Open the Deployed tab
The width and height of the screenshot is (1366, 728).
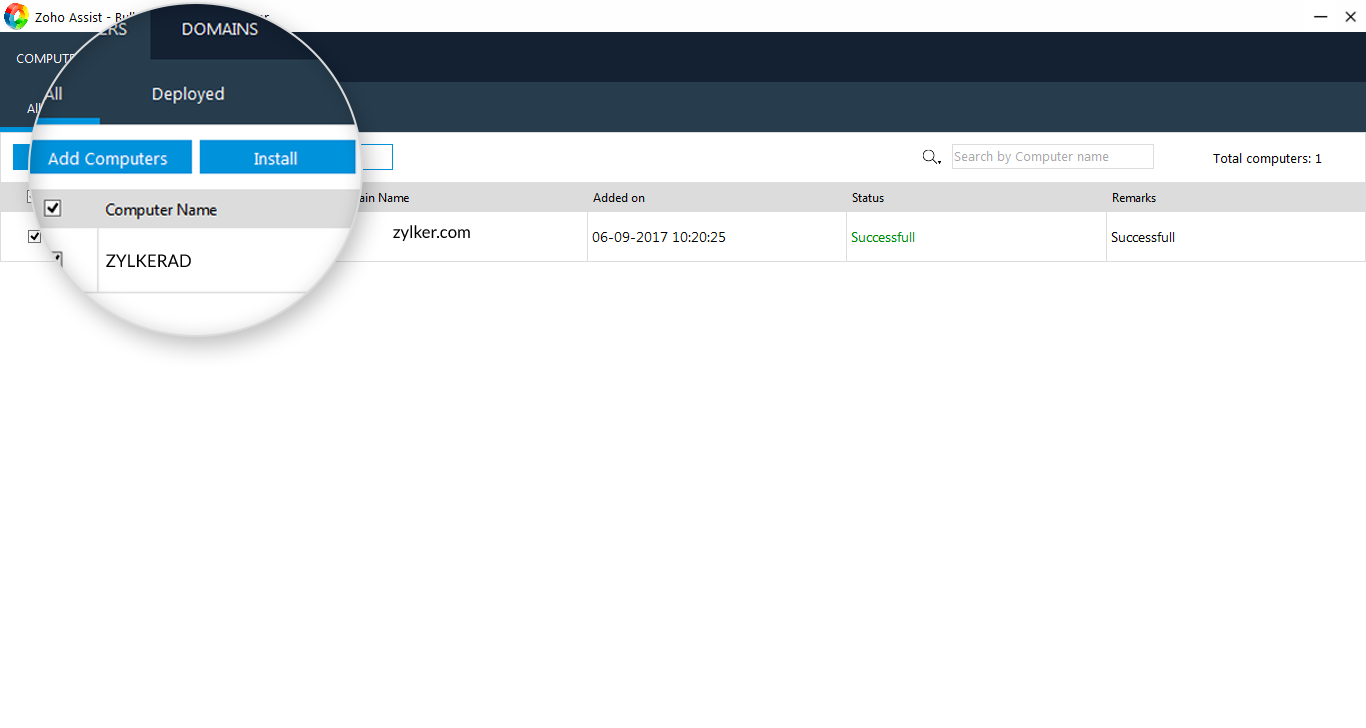(188, 94)
